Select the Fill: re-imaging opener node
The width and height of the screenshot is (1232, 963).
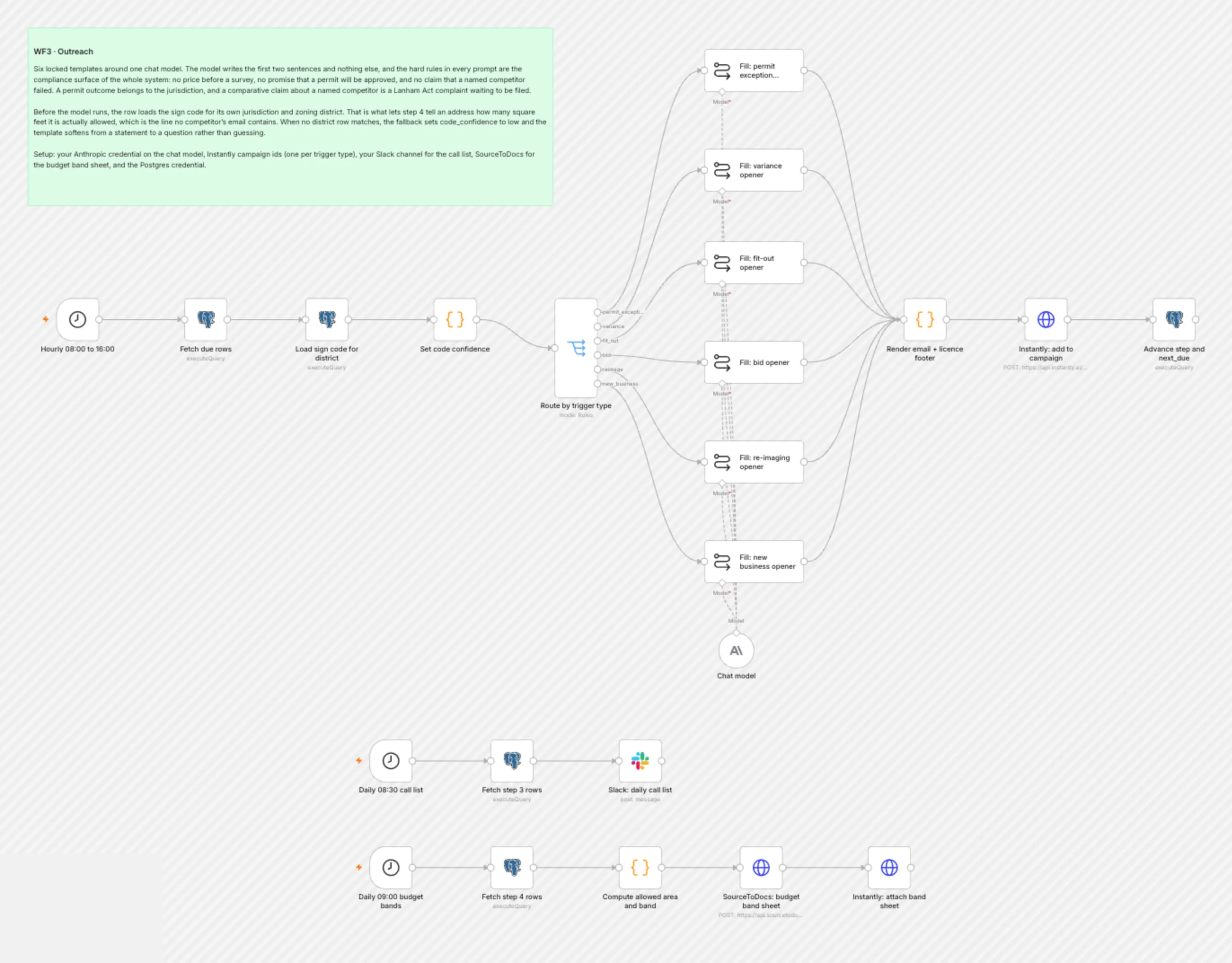(754, 462)
